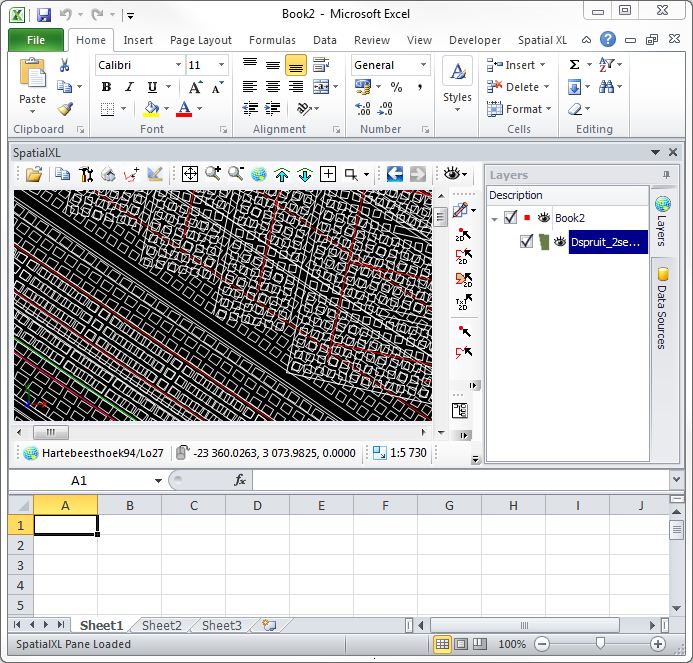The width and height of the screenshot is (693, 663).
Task: Open the Spatial XL ribbon tab
Action: (x=542, y=40)
